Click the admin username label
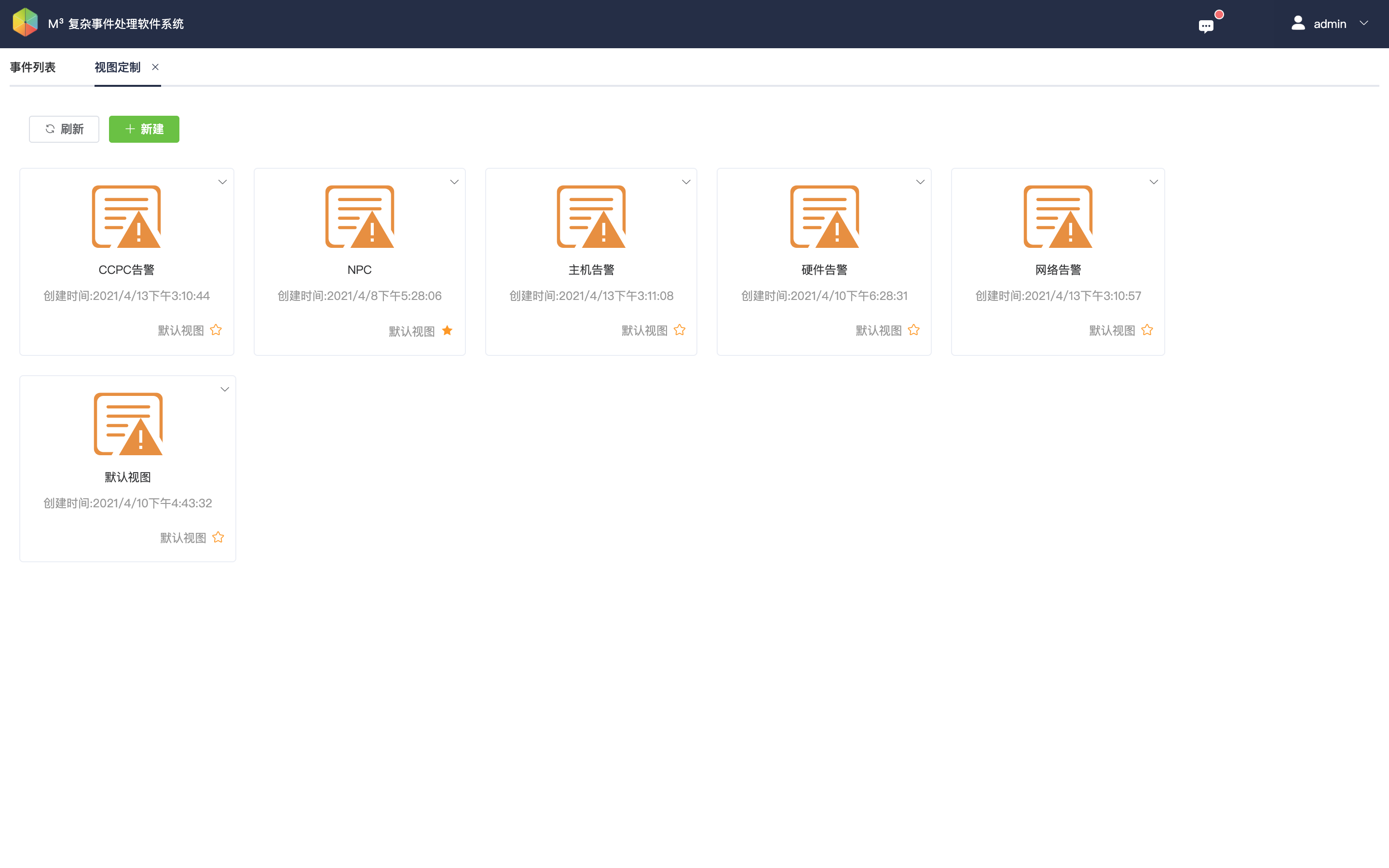Image resolution: width=1389 pixels, height=868 pixels. tap(1329, 24)
